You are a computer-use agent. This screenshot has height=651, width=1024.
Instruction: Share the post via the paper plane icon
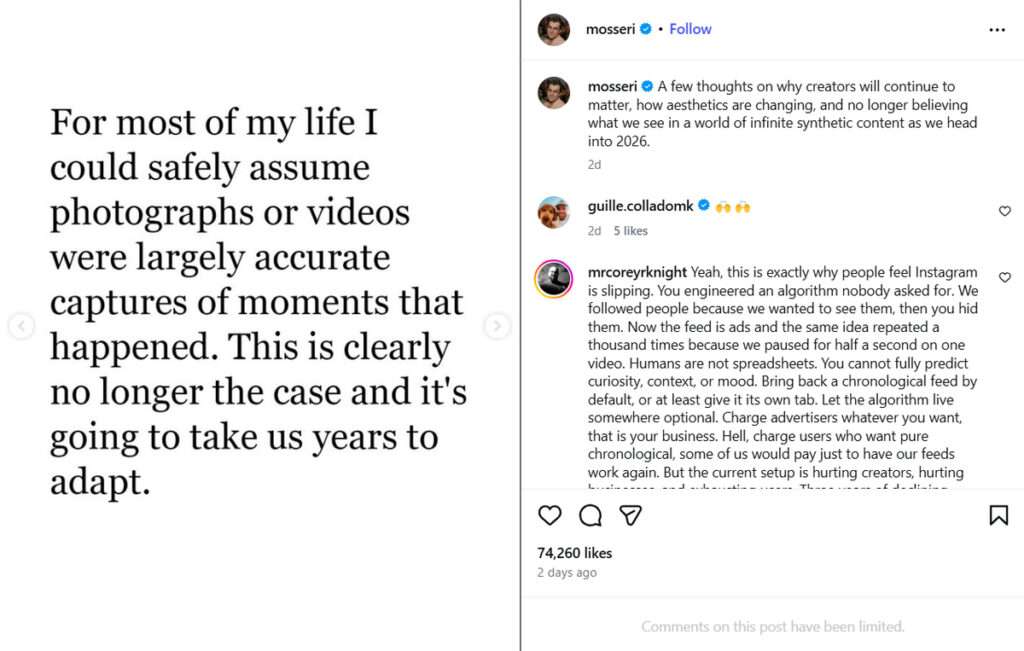630,515
